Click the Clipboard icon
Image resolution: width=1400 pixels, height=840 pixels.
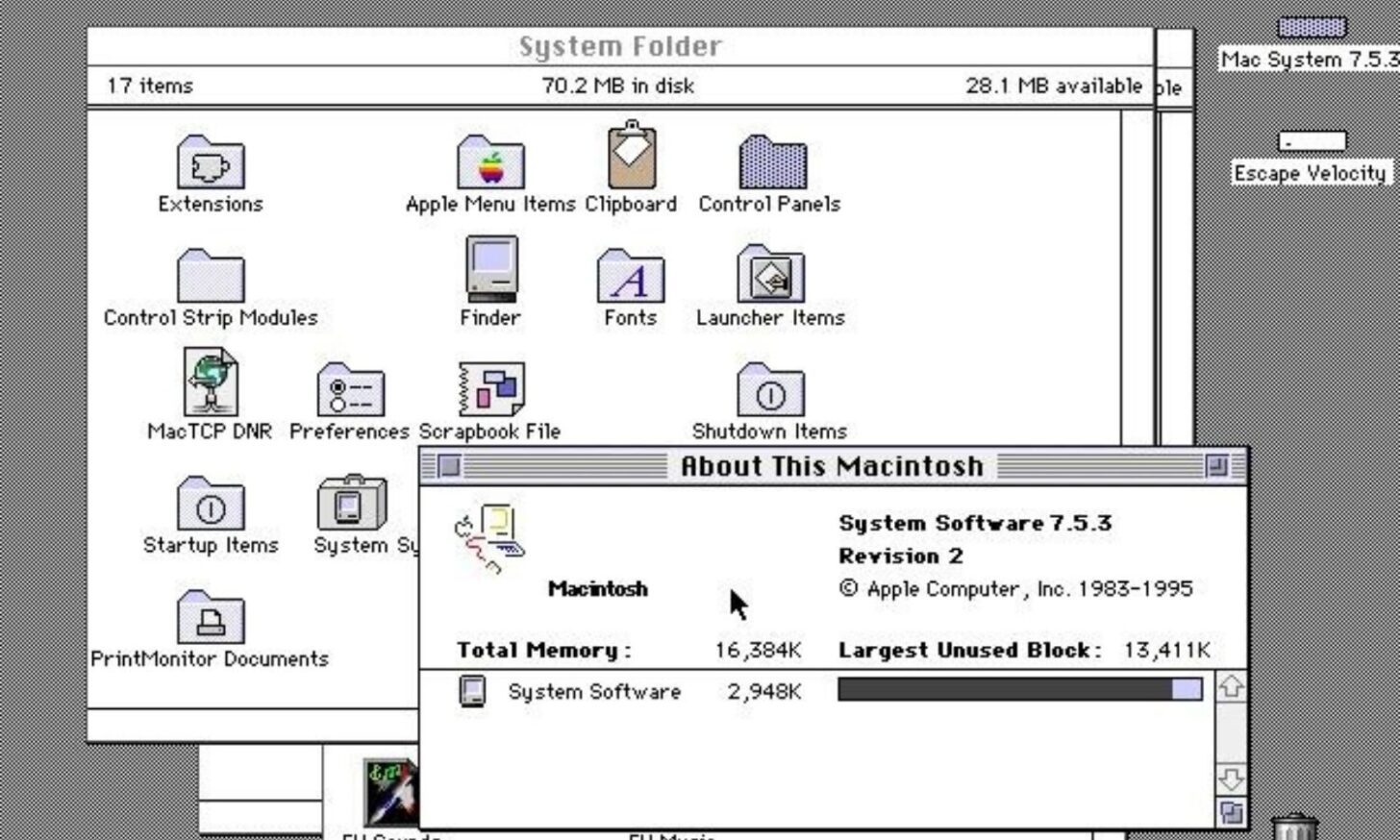click(631, 157)
